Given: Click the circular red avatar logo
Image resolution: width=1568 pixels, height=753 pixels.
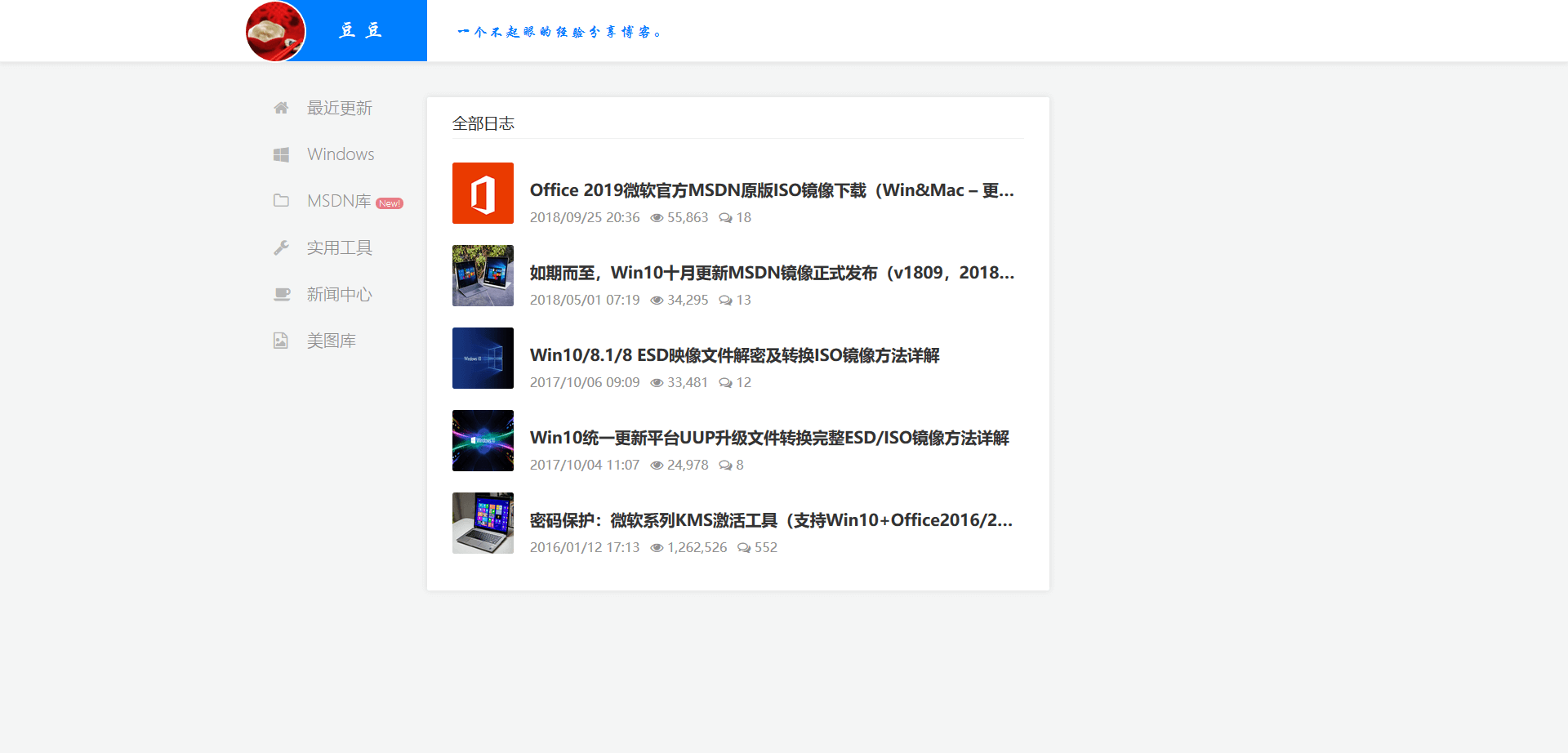Looking at the screenshot, I should (275, 30).
